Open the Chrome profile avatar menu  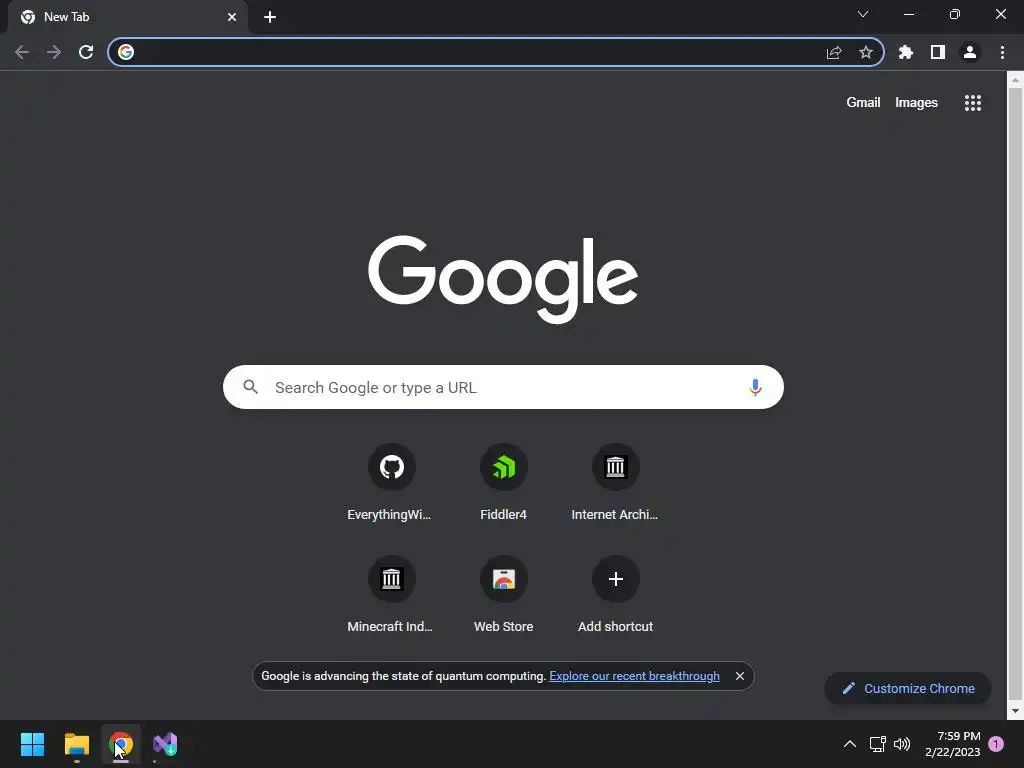(970, 52)
